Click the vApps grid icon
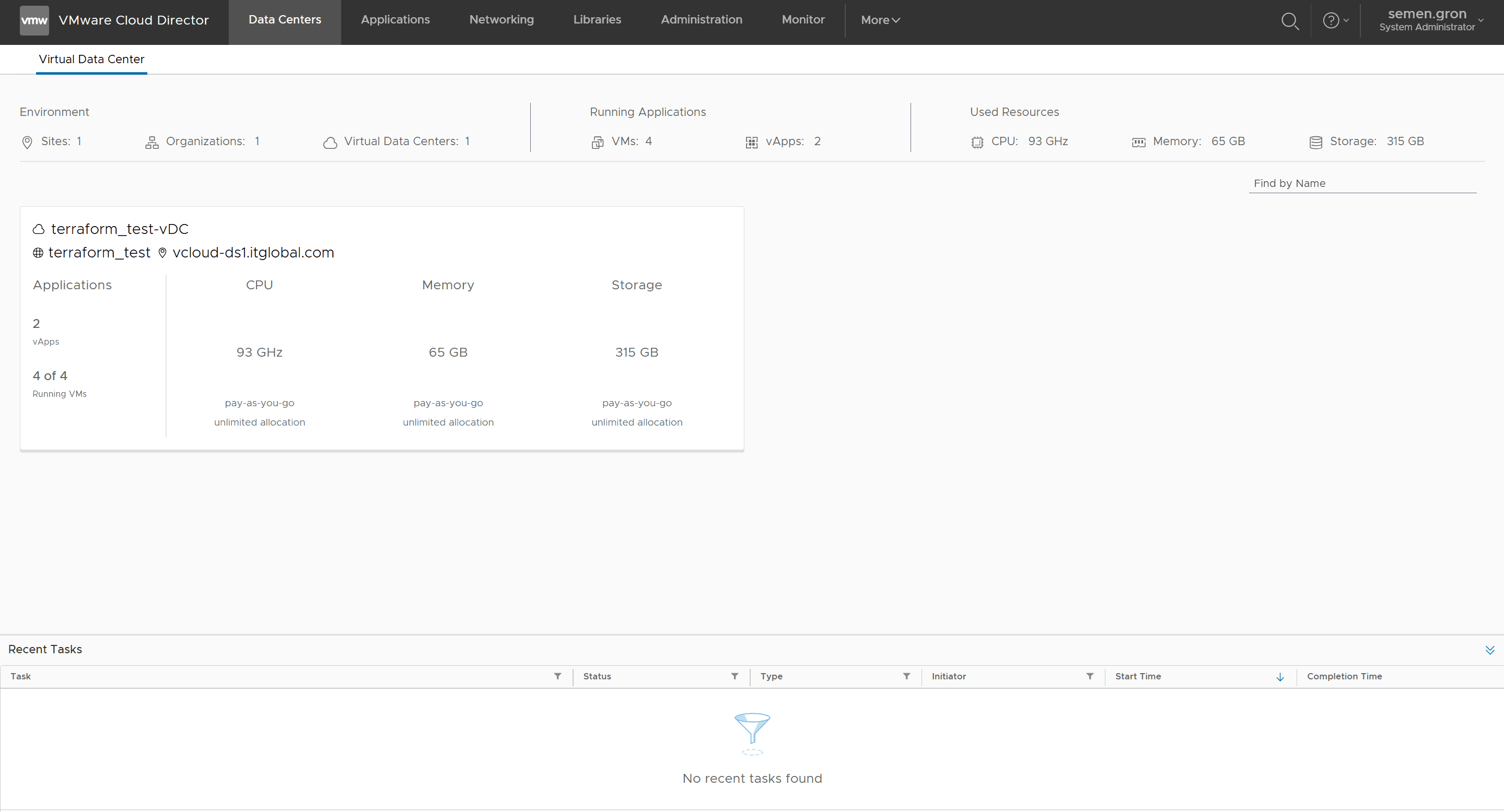This screenshot has height=812, width=1504. pos(751,143)
